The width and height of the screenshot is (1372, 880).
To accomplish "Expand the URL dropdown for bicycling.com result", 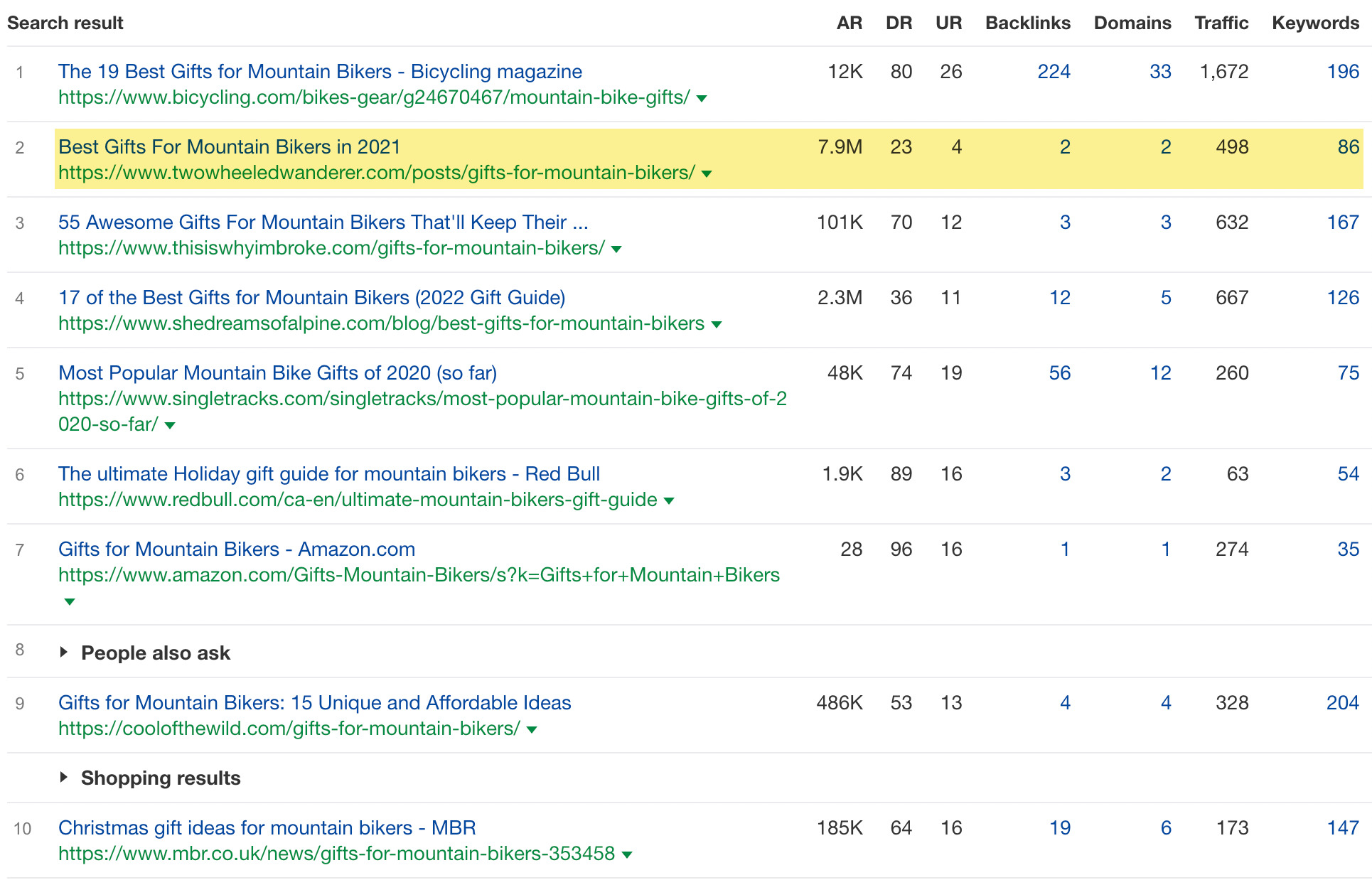I will point(701,99).
